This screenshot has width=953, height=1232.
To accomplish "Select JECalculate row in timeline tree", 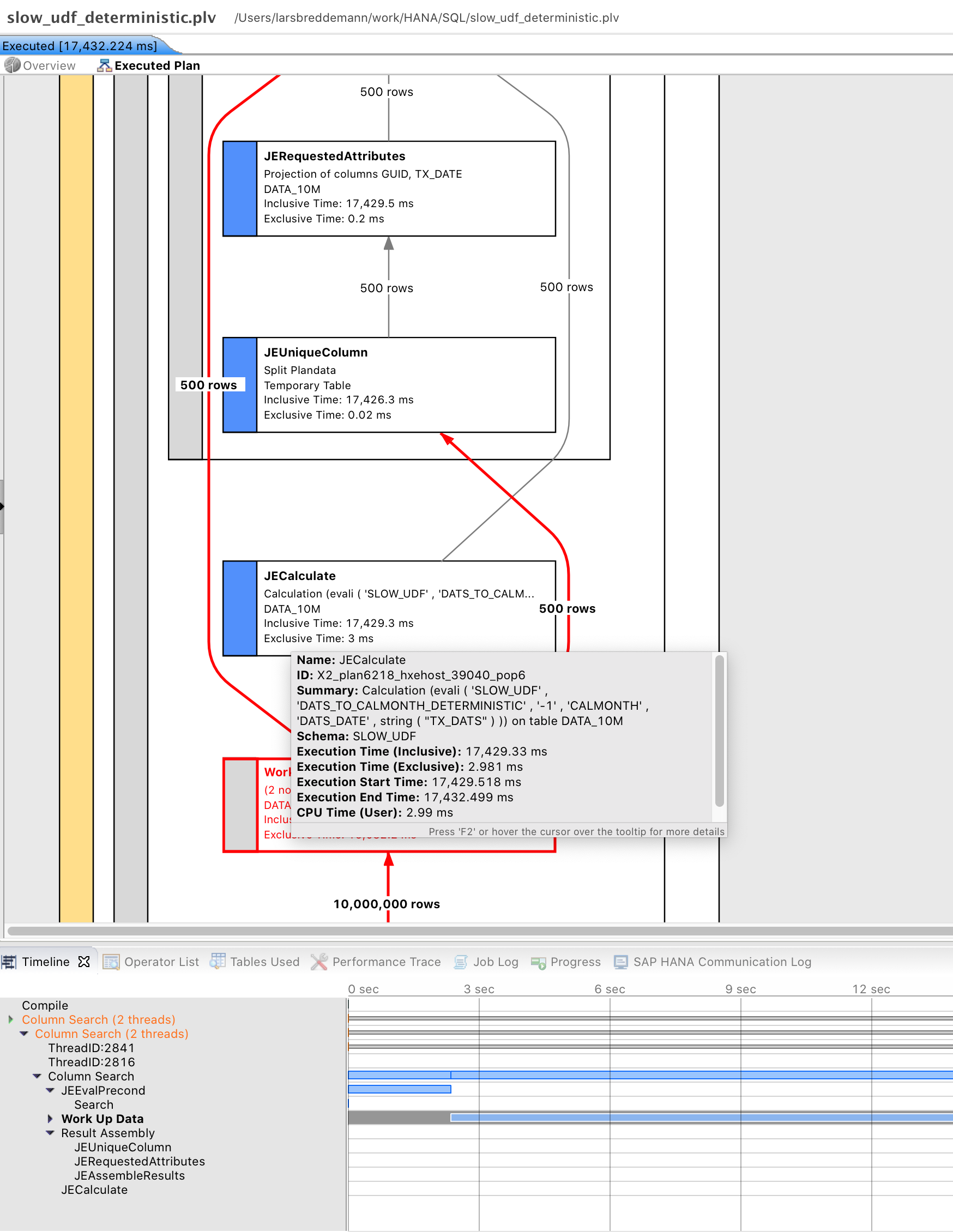I will [x=94, y=1189].
